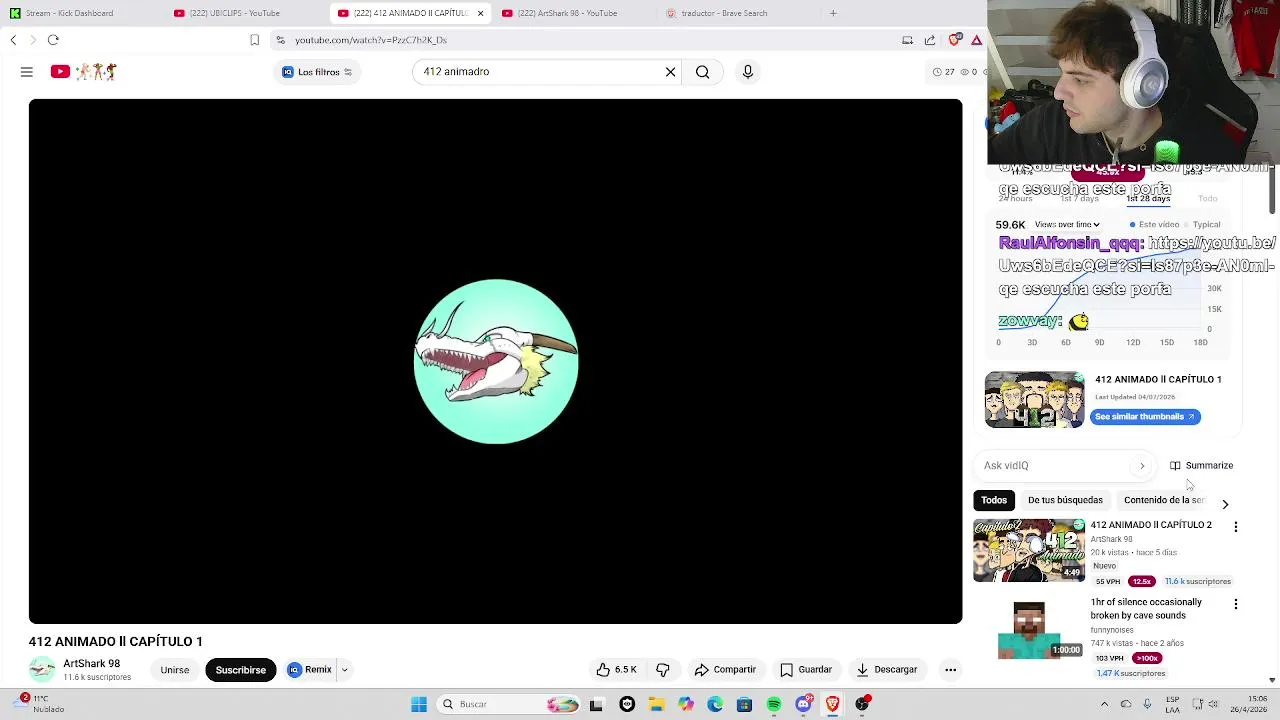Click the Remix vidIQ button
1280x720 pixels.
[x=310, y=670]
